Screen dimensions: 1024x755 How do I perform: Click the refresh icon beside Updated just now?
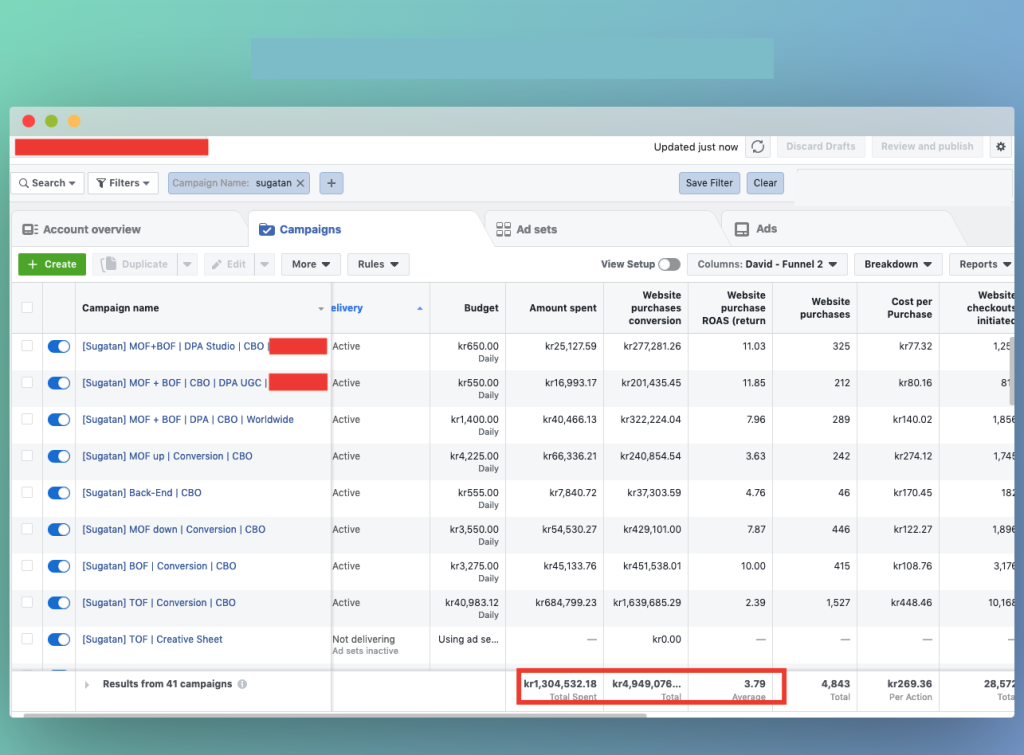click(758, 147)
